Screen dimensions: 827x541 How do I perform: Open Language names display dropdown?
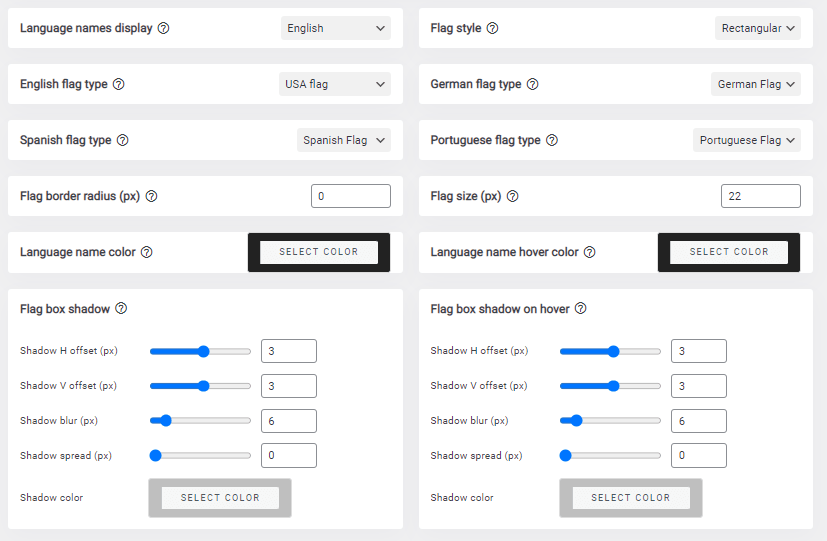[x=335, y=28]
